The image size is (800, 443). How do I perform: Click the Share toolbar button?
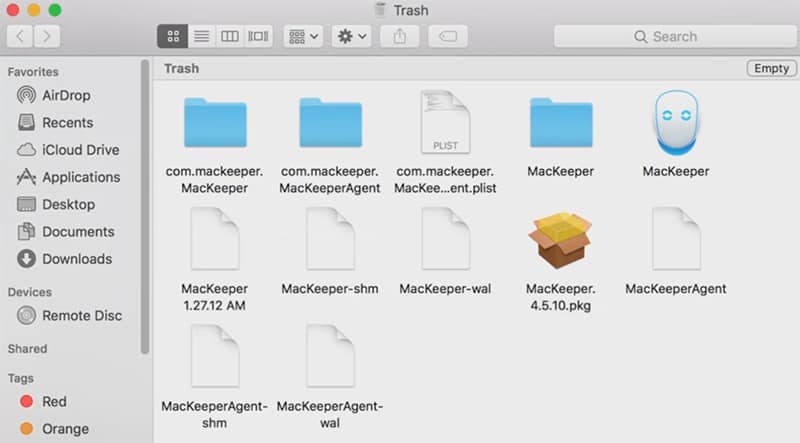click(x=399, y=36)
